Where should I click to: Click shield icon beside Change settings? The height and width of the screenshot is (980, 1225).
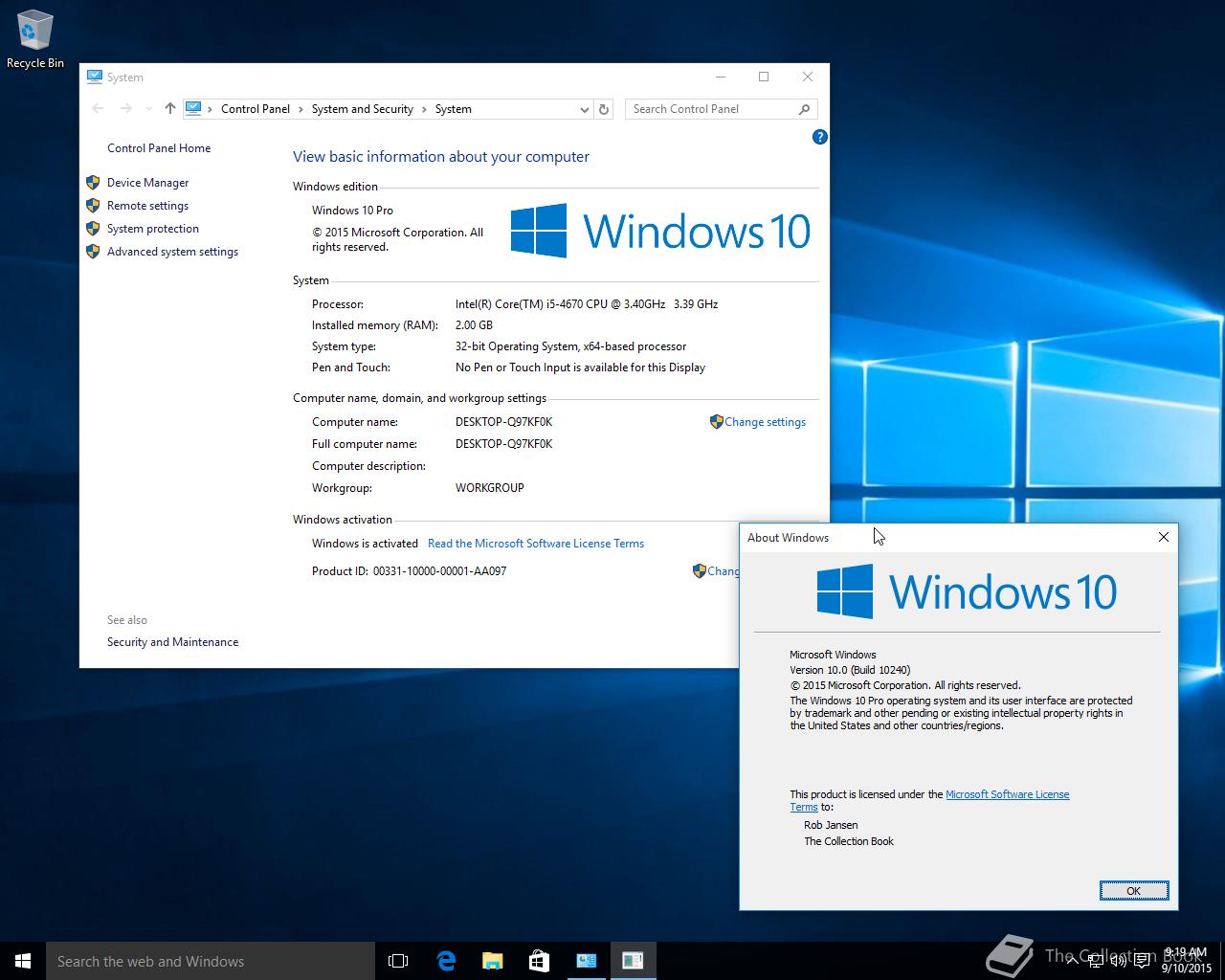[716, 421]
